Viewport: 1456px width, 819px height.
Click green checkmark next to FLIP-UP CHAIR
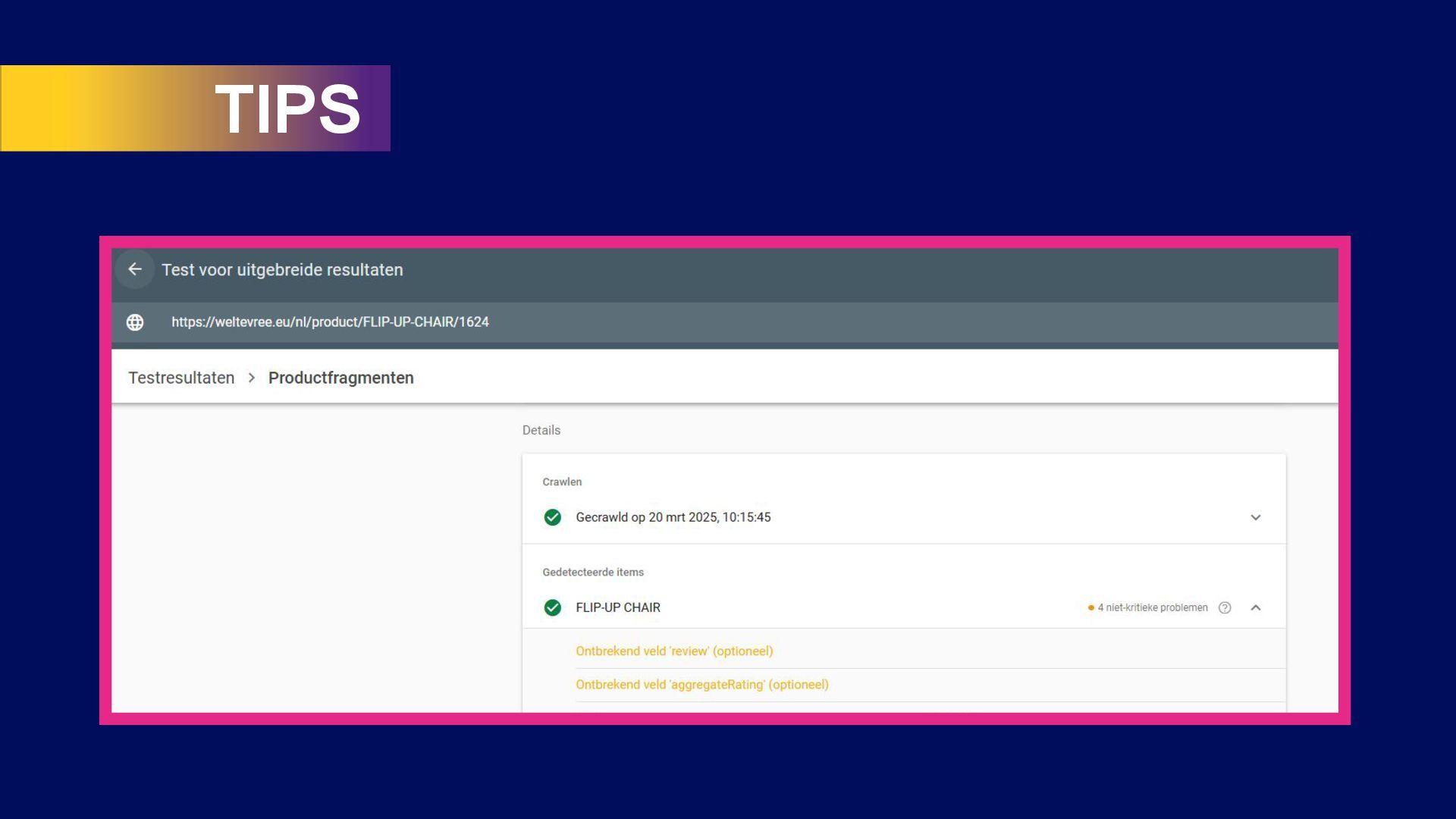553,607
